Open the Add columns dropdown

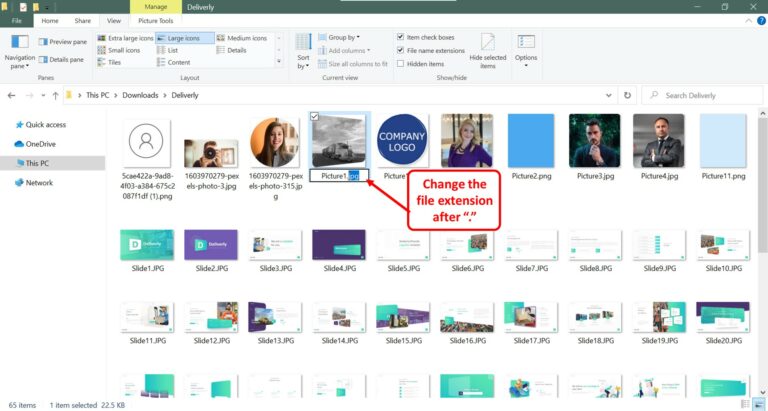(344, 50)
